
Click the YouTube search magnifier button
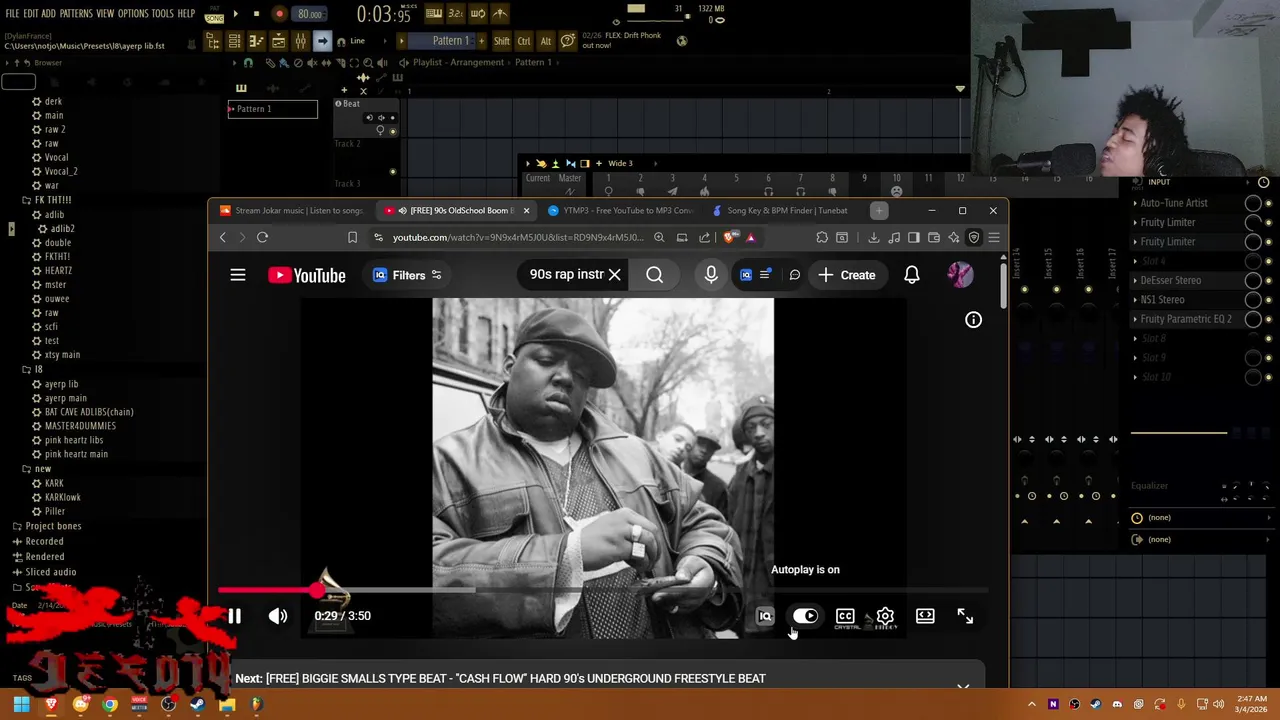pyautogui.click(x=654, y=275)
